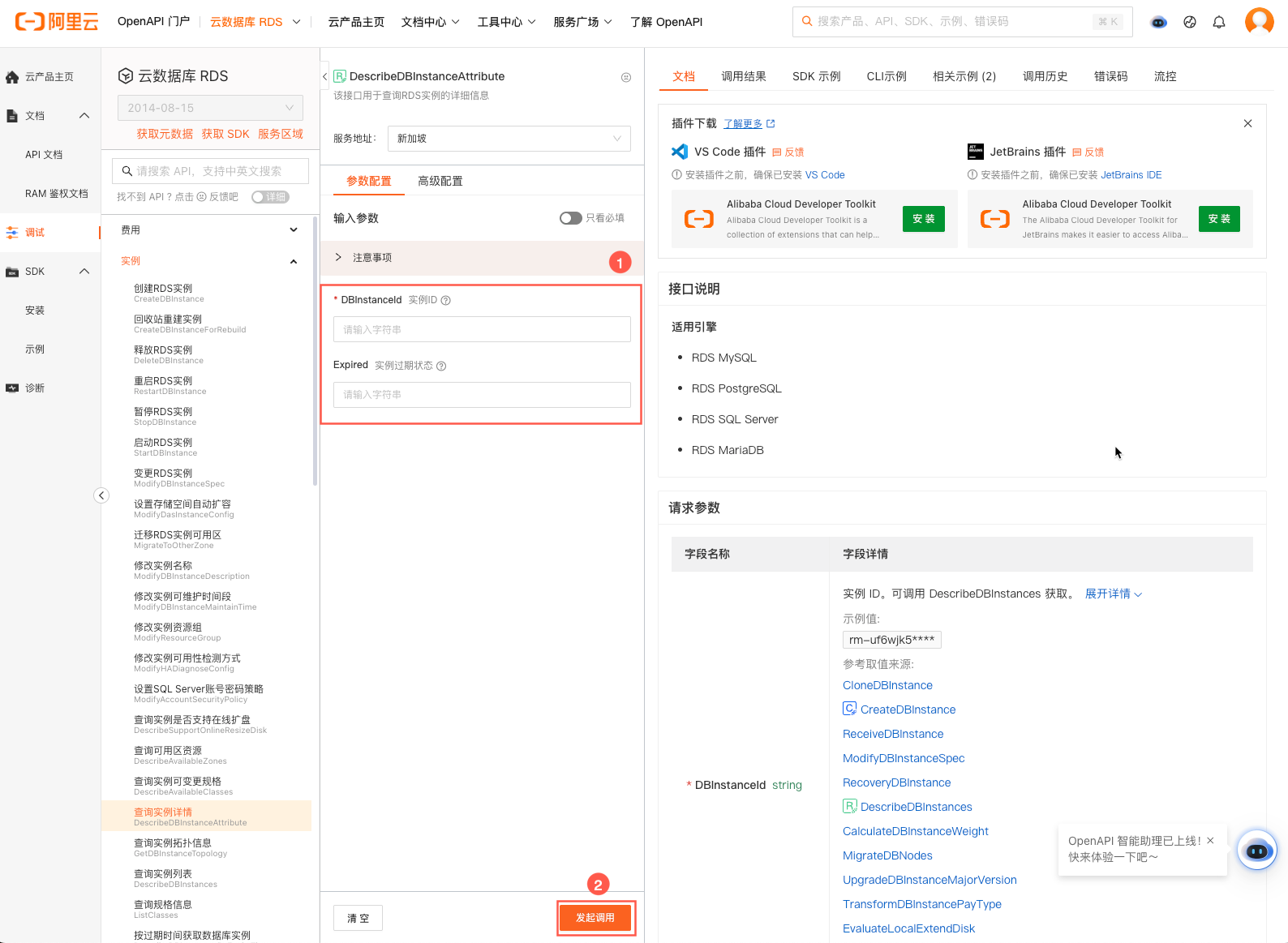Image resolution: width=1288 pixels, height=943 pixels.
Task: Collapse the API list panel arrow
Action: click(325, 76)
